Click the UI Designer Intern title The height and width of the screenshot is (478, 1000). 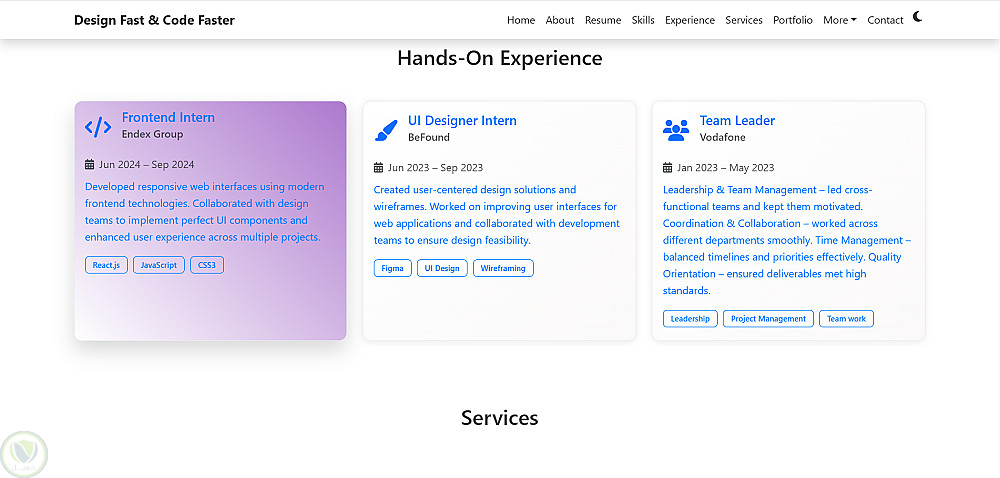tap(462, 120)
